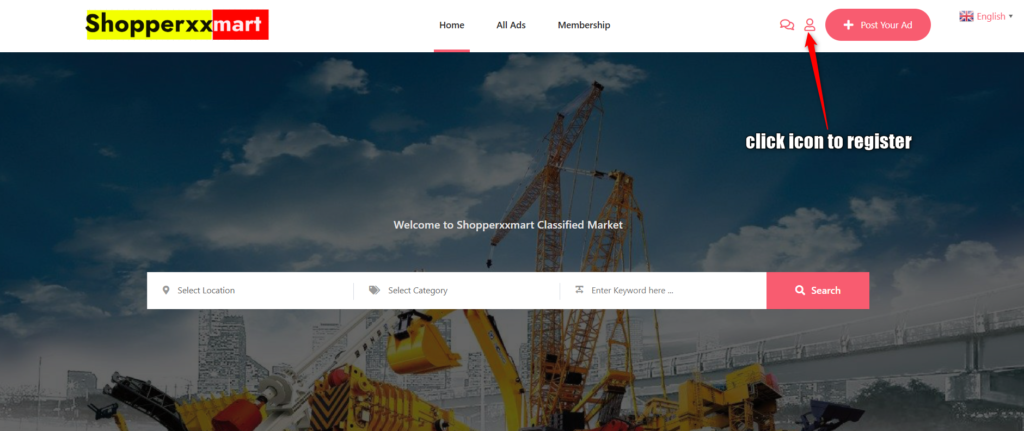
Task: Click the category tag icon
Action: tap(374, 290)
